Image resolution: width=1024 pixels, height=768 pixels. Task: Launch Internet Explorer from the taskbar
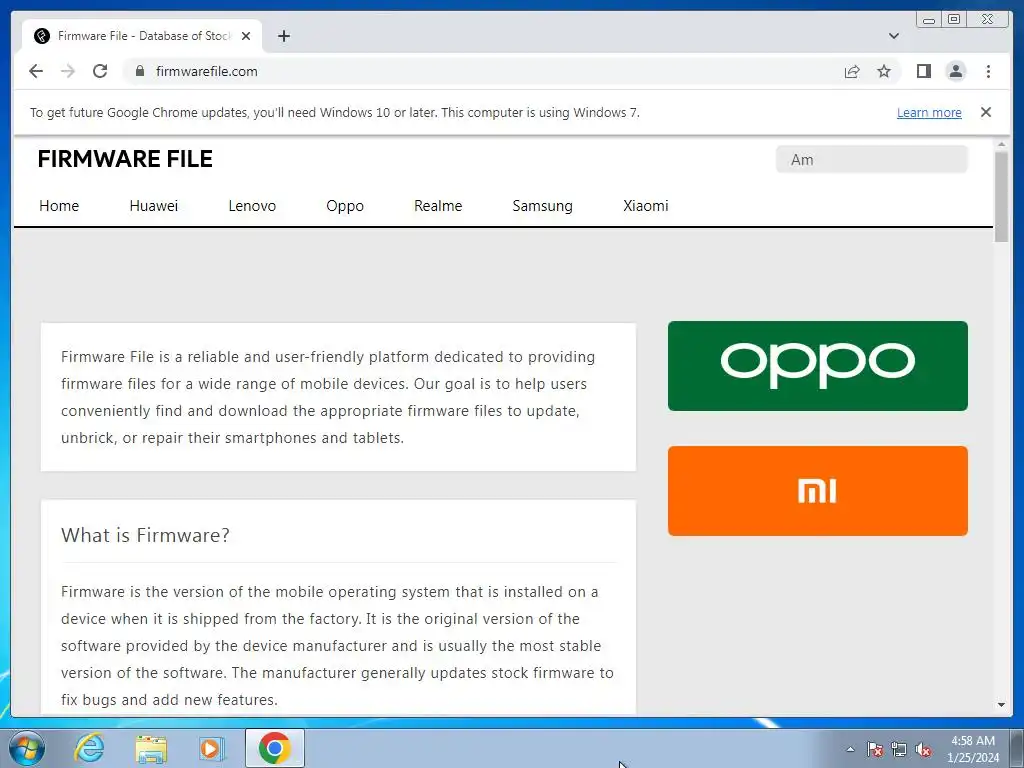pyautogui.click(x=89, y=748)
